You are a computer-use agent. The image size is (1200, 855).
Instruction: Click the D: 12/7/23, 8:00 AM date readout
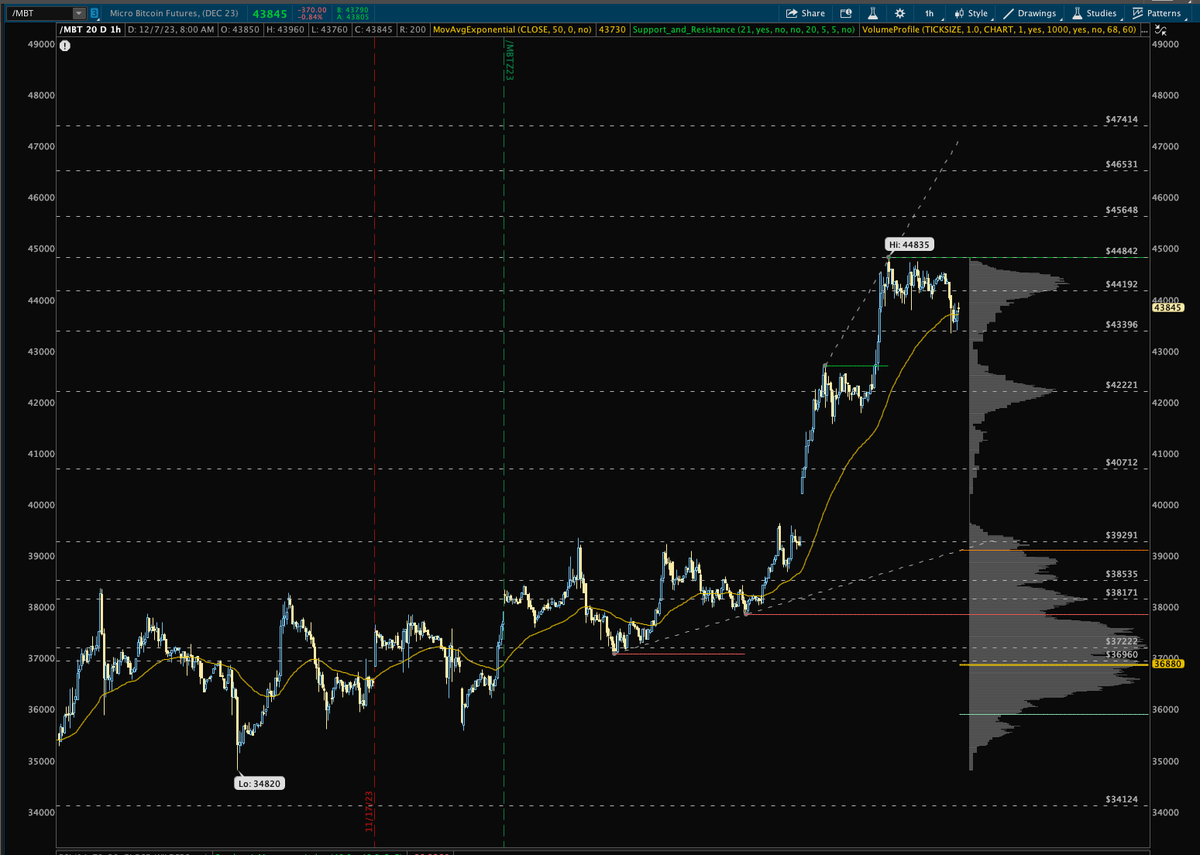171,30
